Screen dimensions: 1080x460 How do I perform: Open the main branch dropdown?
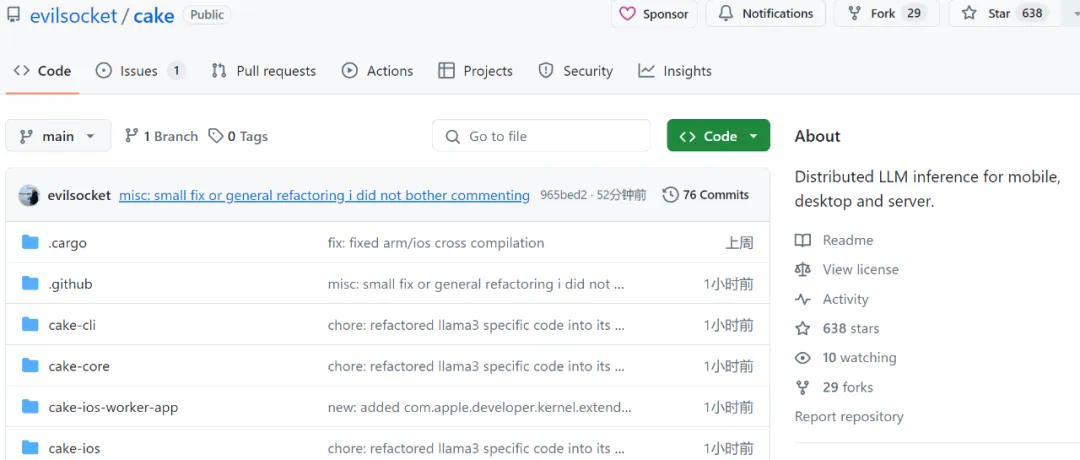57,136
